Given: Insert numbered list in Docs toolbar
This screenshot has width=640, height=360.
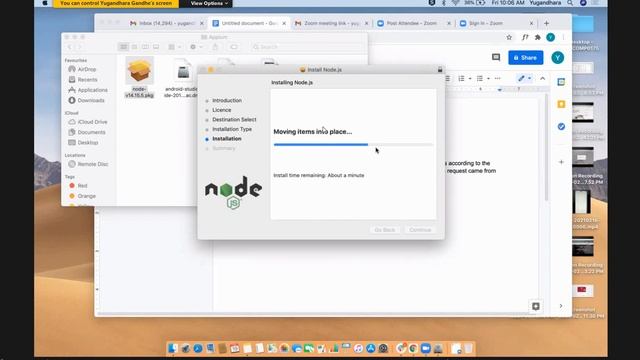Looking at the screenshot, I should coord(461,78).
